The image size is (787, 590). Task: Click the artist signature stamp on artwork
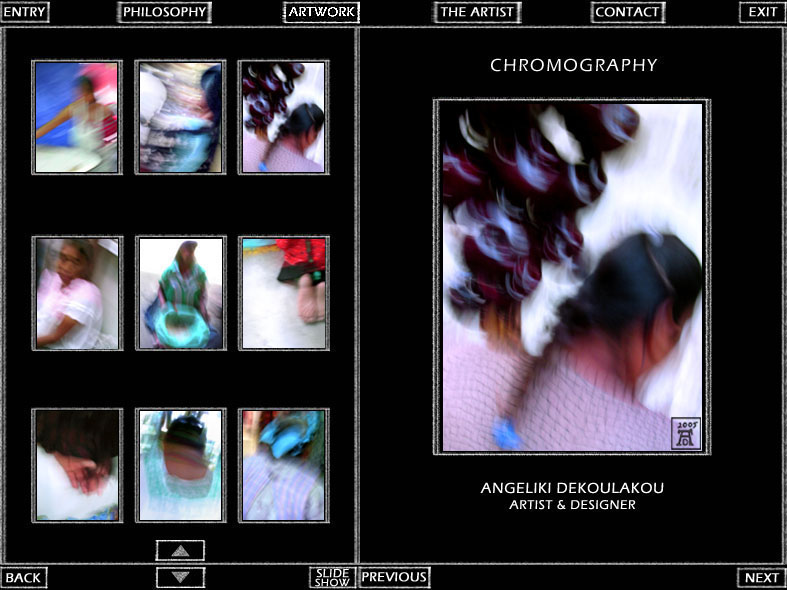coord(686,433)
